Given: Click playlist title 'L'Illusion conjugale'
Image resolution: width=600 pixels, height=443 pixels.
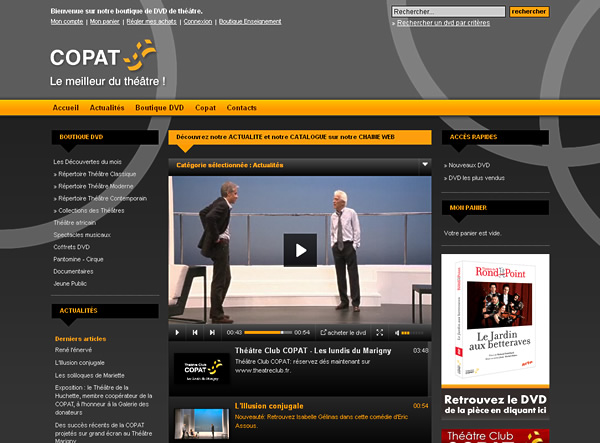Looking at the screenshot, I should (x=269, y=406).
